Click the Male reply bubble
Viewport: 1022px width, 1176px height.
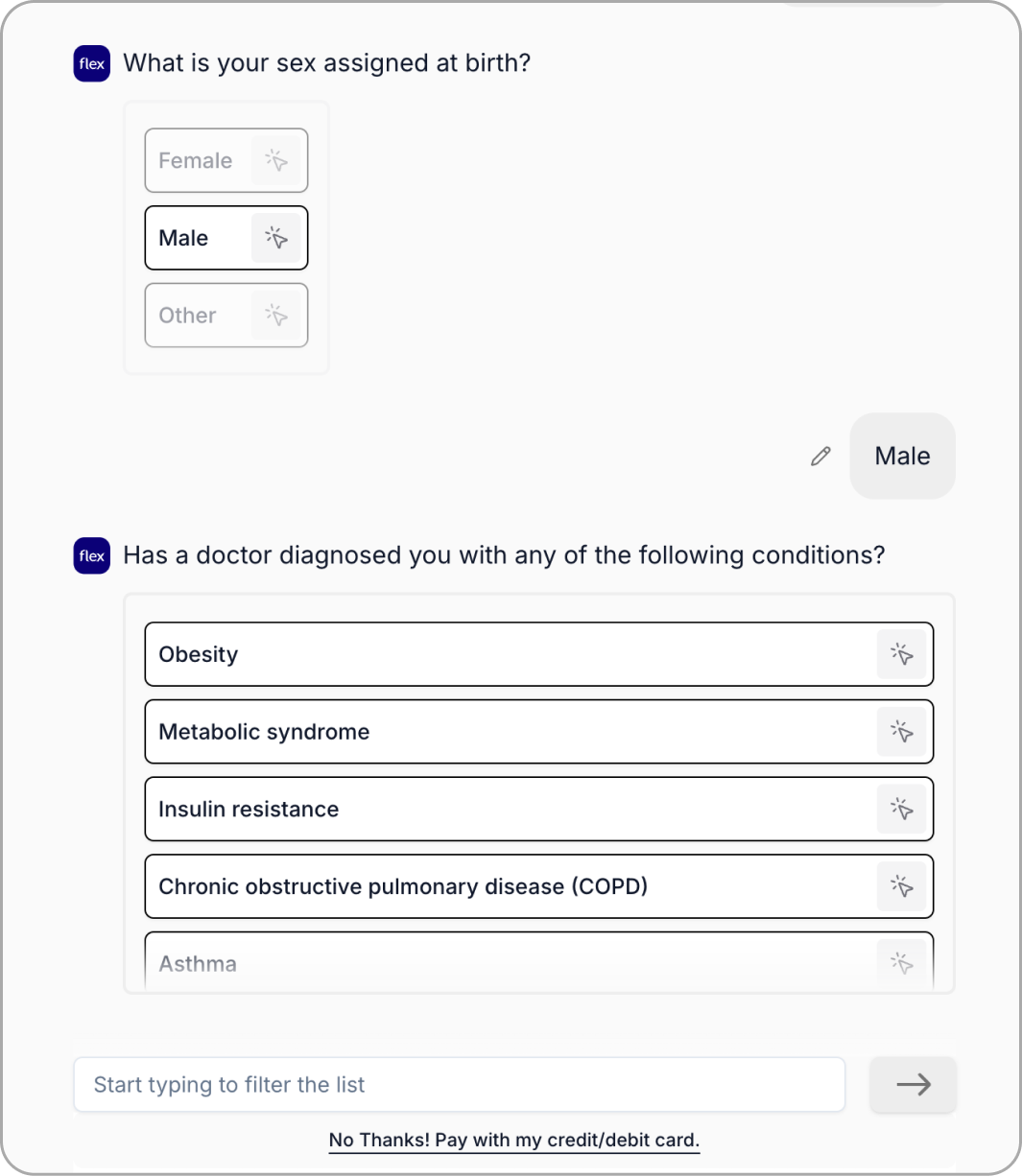pyautogui.click(x=902, y=457)
